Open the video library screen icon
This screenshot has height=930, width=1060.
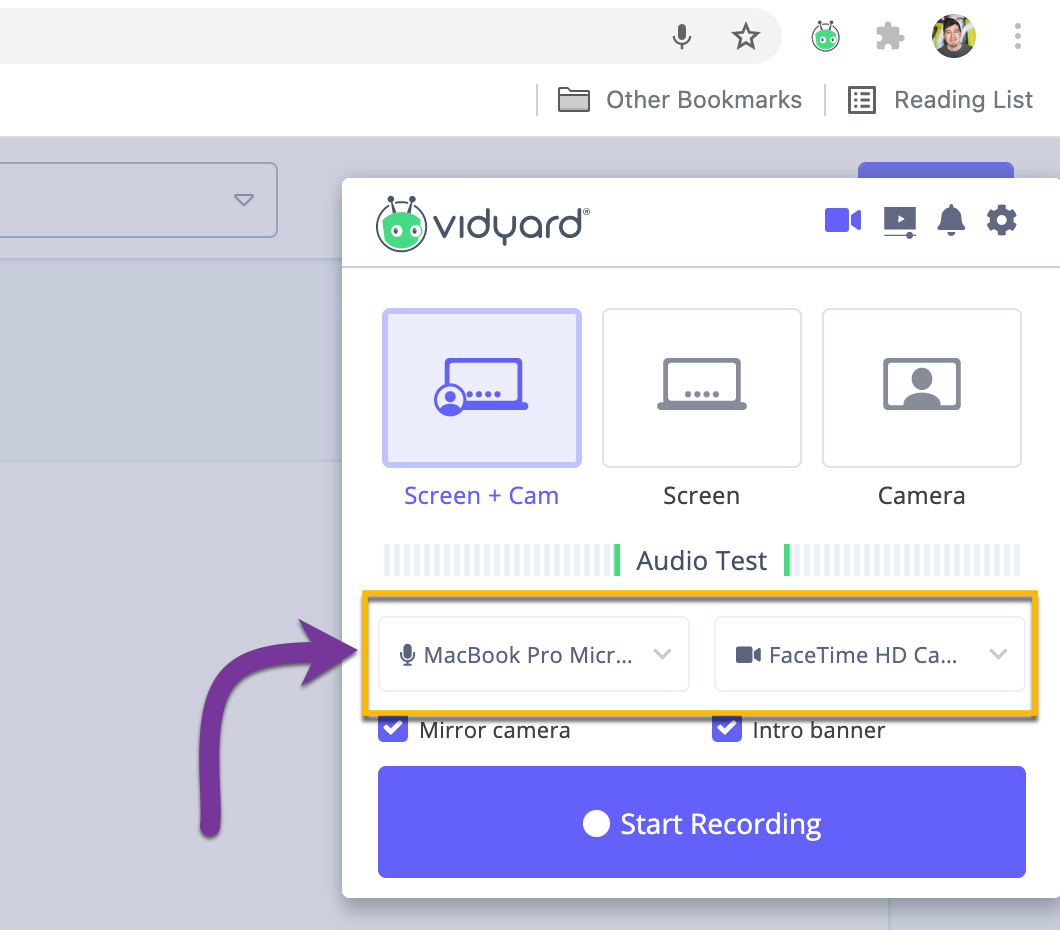(x=900, y=222)
